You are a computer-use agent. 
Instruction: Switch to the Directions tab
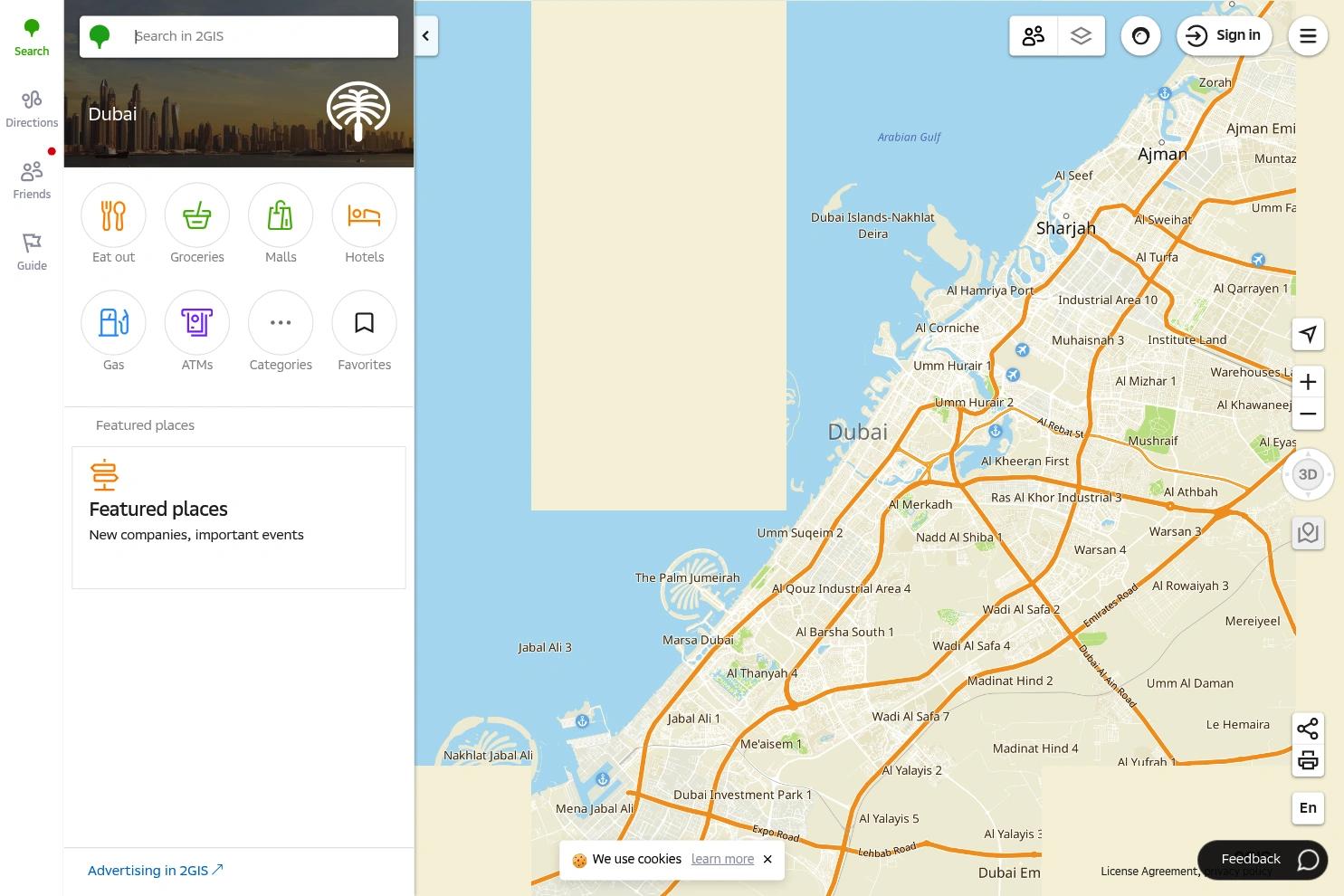click(x=31, y=106)
